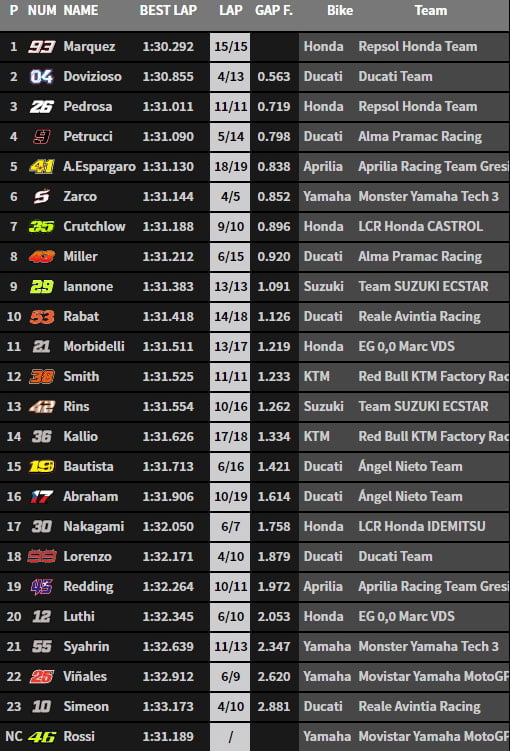Viewport: 510px width, 751px height.
Task: Select Viñales' red 25 number badge
Action: [42, 676]
